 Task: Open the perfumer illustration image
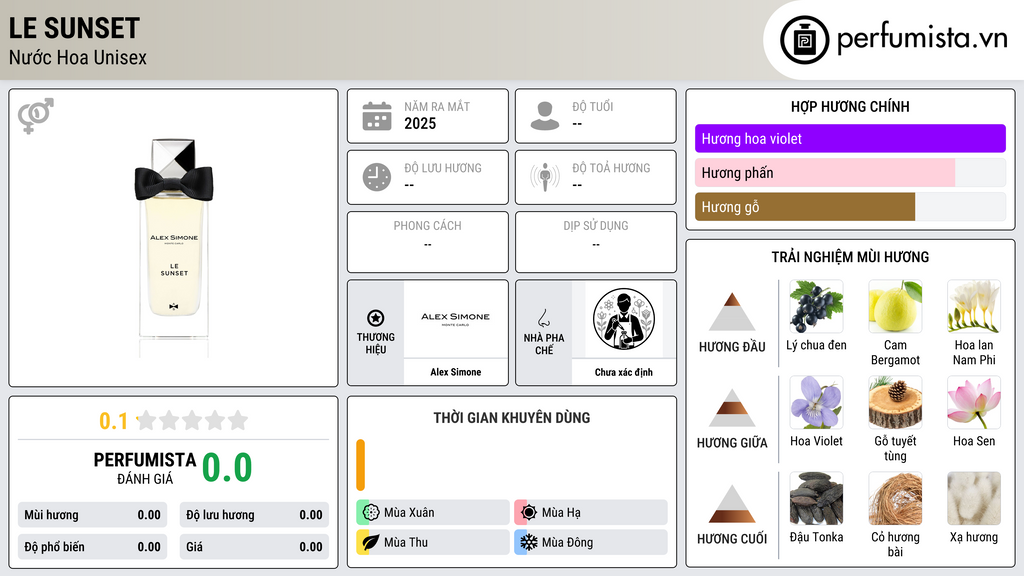point(624,319)
